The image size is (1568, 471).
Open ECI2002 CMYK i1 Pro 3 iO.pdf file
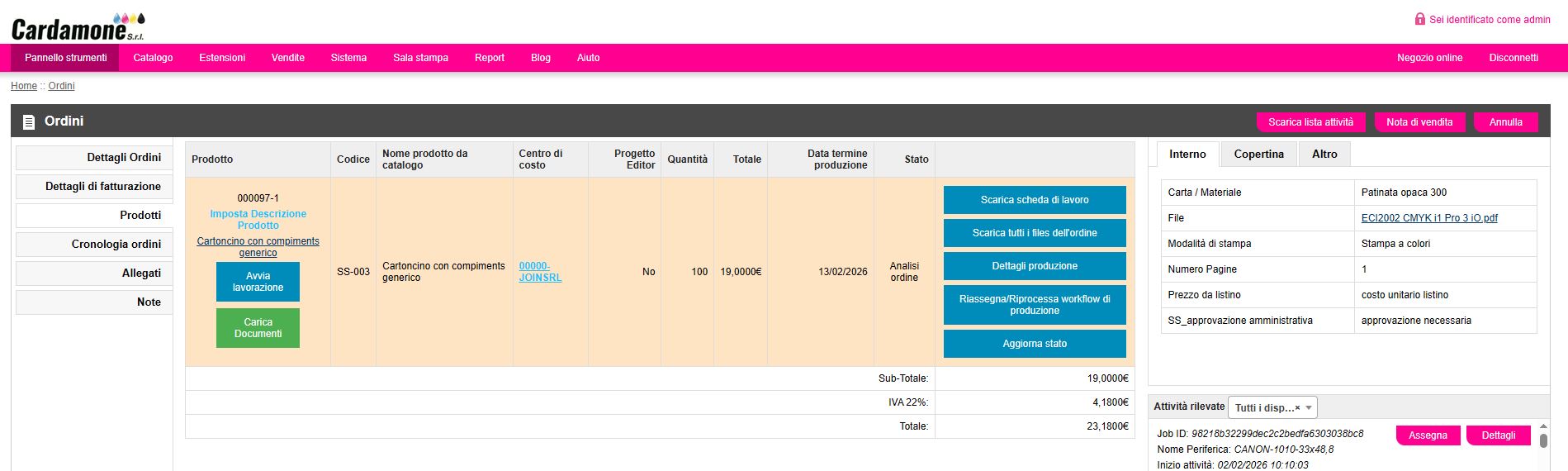click(x=1429, y=218)
